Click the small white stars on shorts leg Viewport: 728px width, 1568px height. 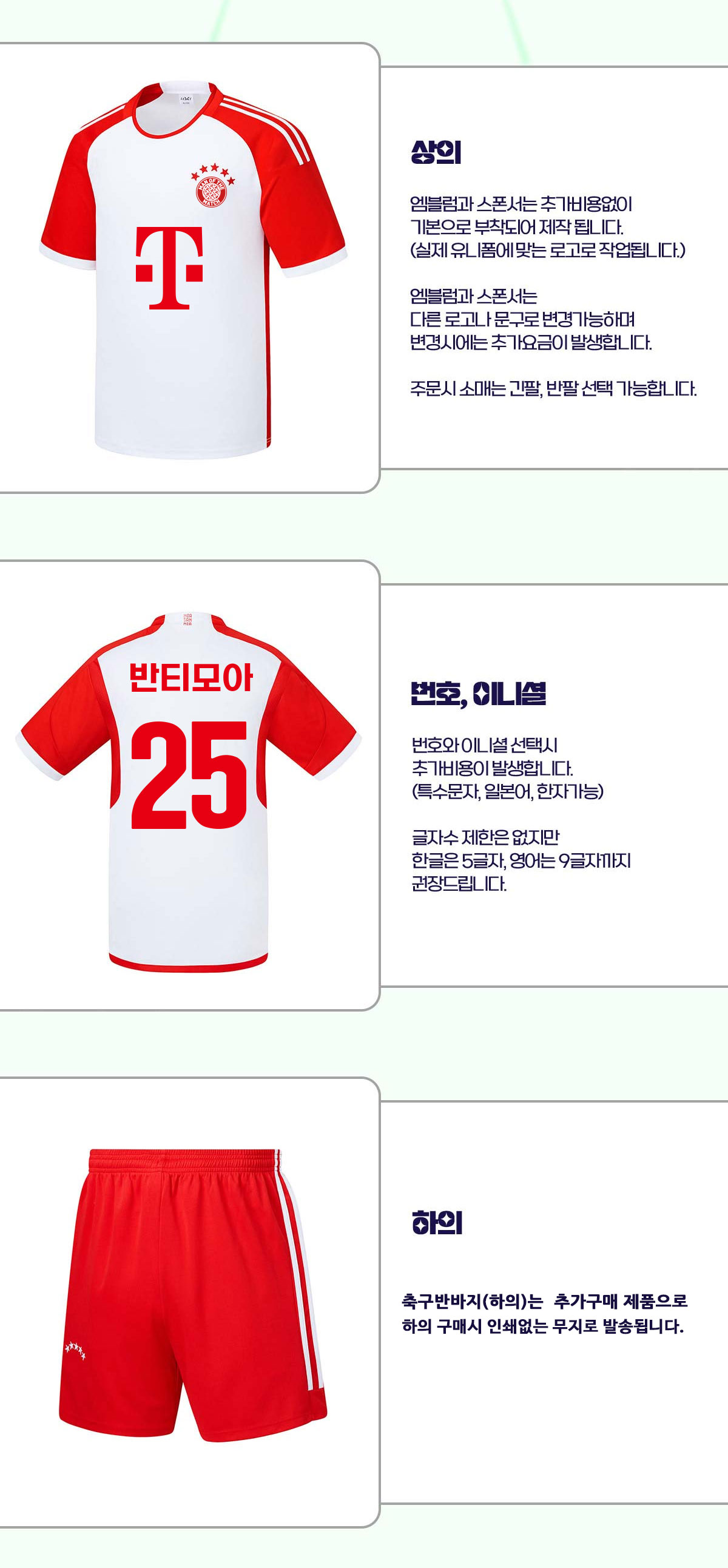tap(75, 1351)
